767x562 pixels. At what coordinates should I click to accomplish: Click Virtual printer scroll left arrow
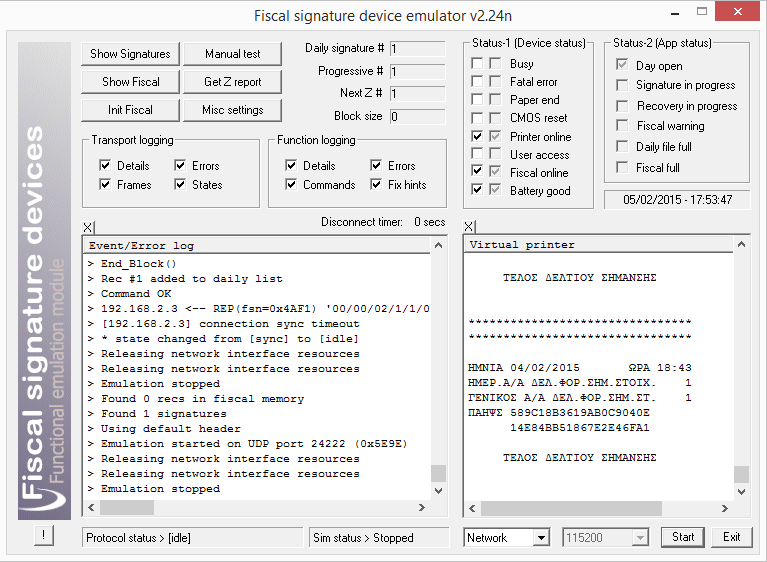pyautogui.click(x=473, y=509)
